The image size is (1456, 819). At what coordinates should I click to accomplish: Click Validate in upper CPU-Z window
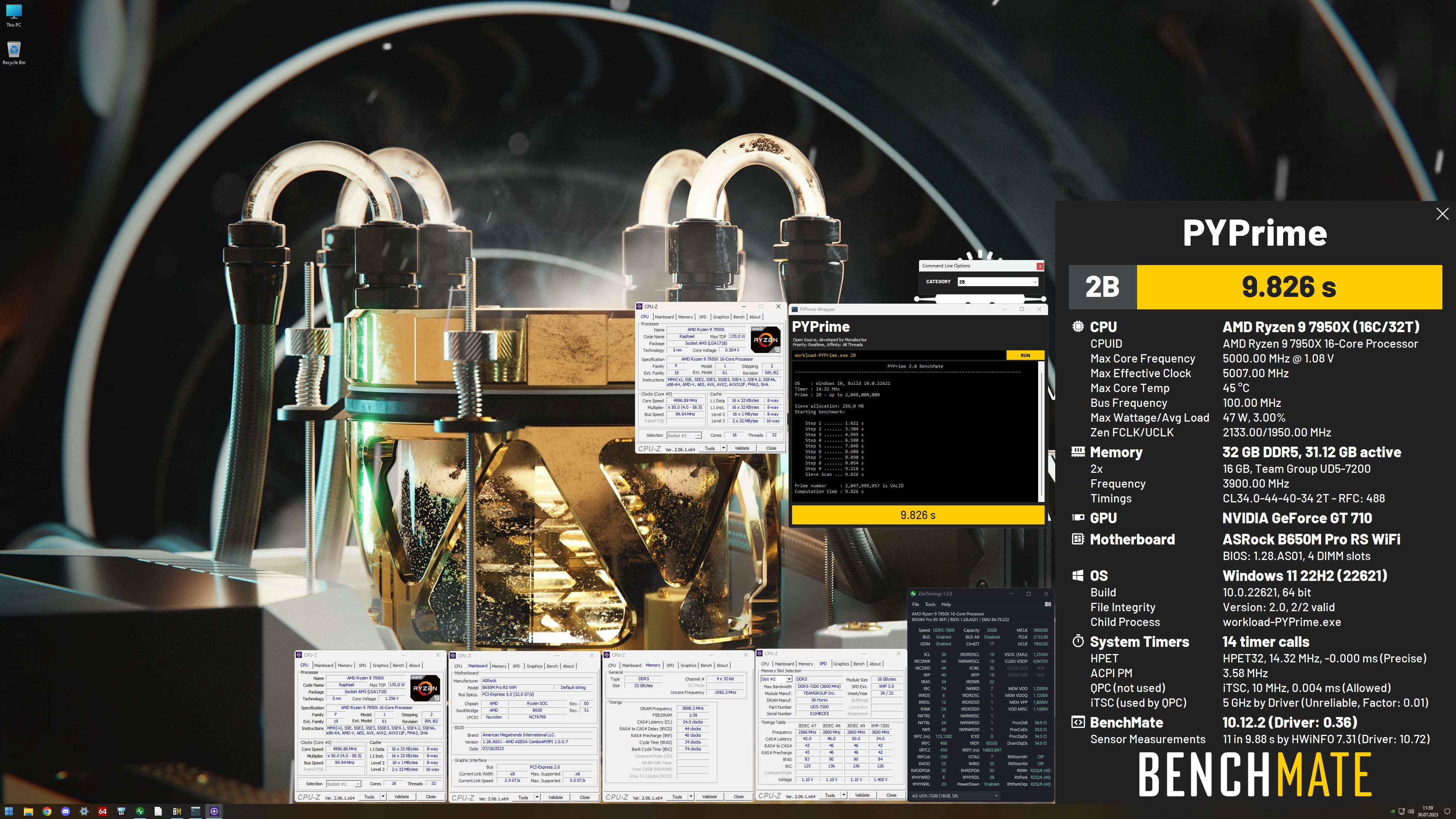742,448
